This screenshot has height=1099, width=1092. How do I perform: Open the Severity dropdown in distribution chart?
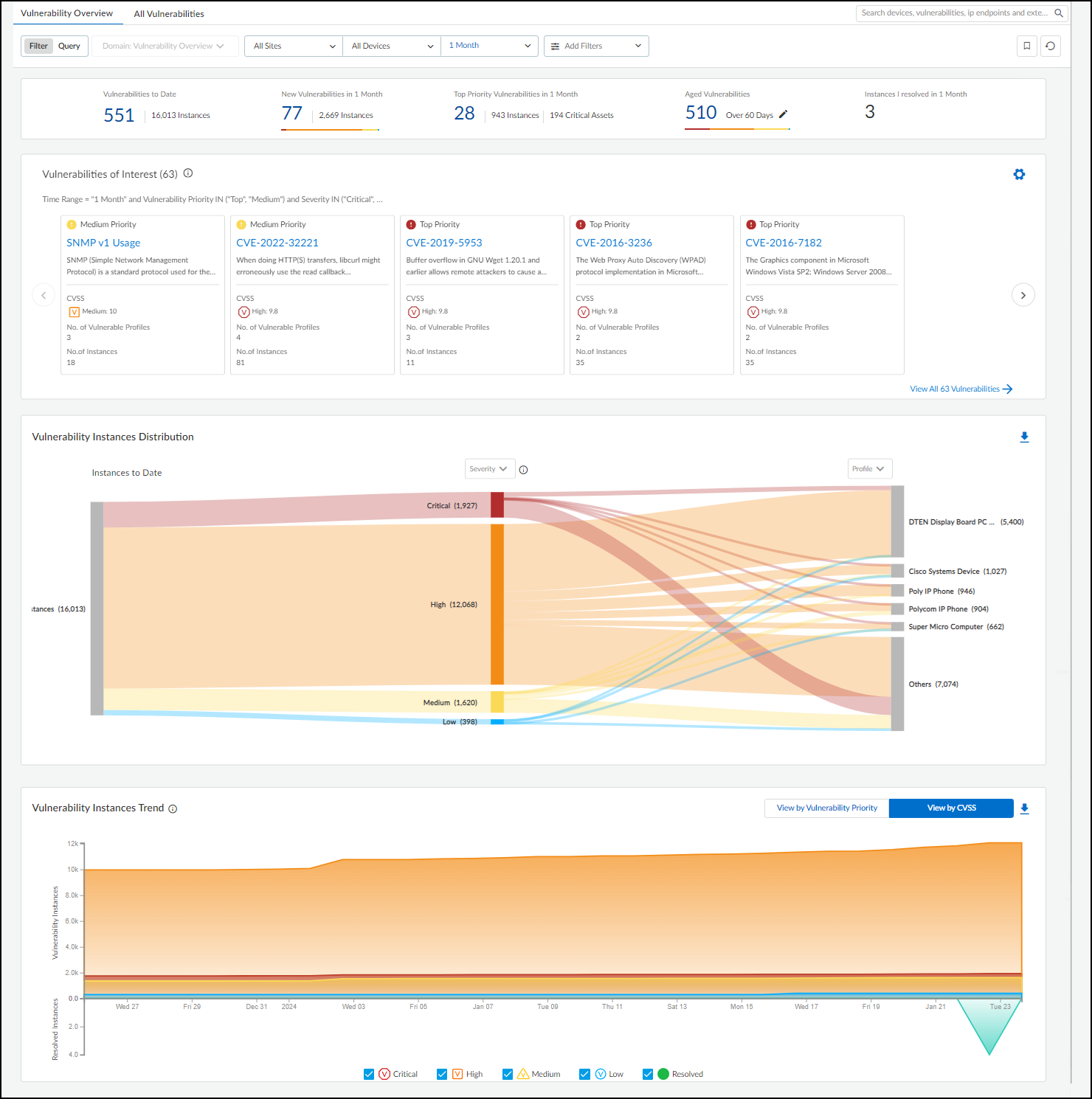(489, 469)
